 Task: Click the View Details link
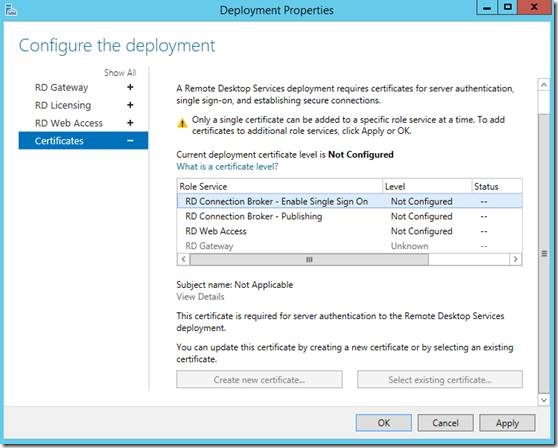[x=200, y=297]
